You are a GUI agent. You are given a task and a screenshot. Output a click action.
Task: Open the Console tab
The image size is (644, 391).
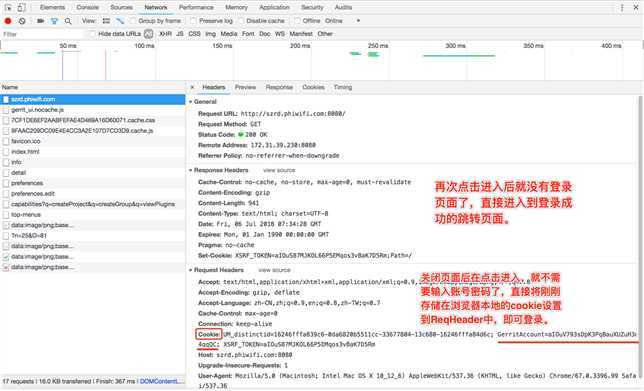point(87,7)
